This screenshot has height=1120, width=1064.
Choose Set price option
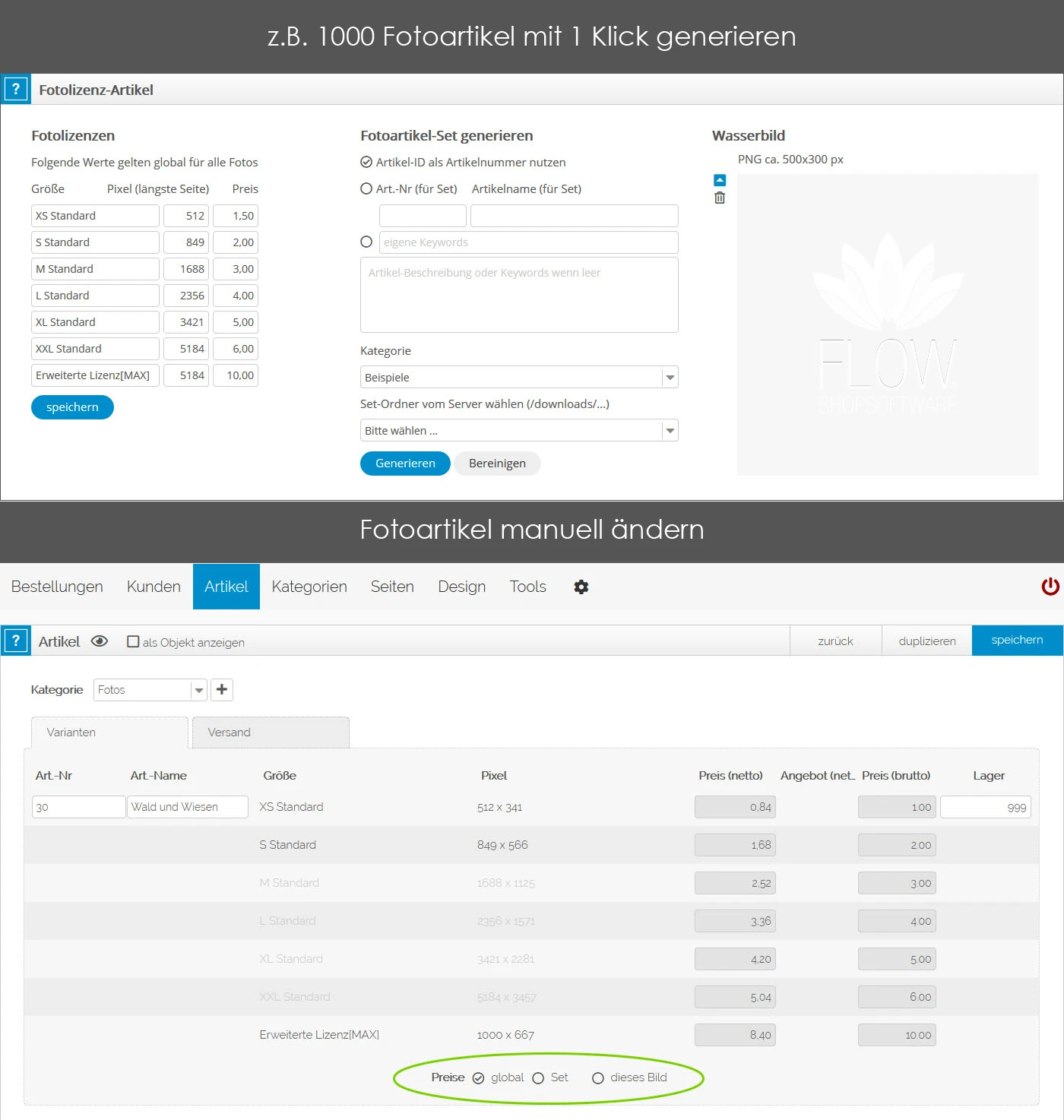point(538,1078)
